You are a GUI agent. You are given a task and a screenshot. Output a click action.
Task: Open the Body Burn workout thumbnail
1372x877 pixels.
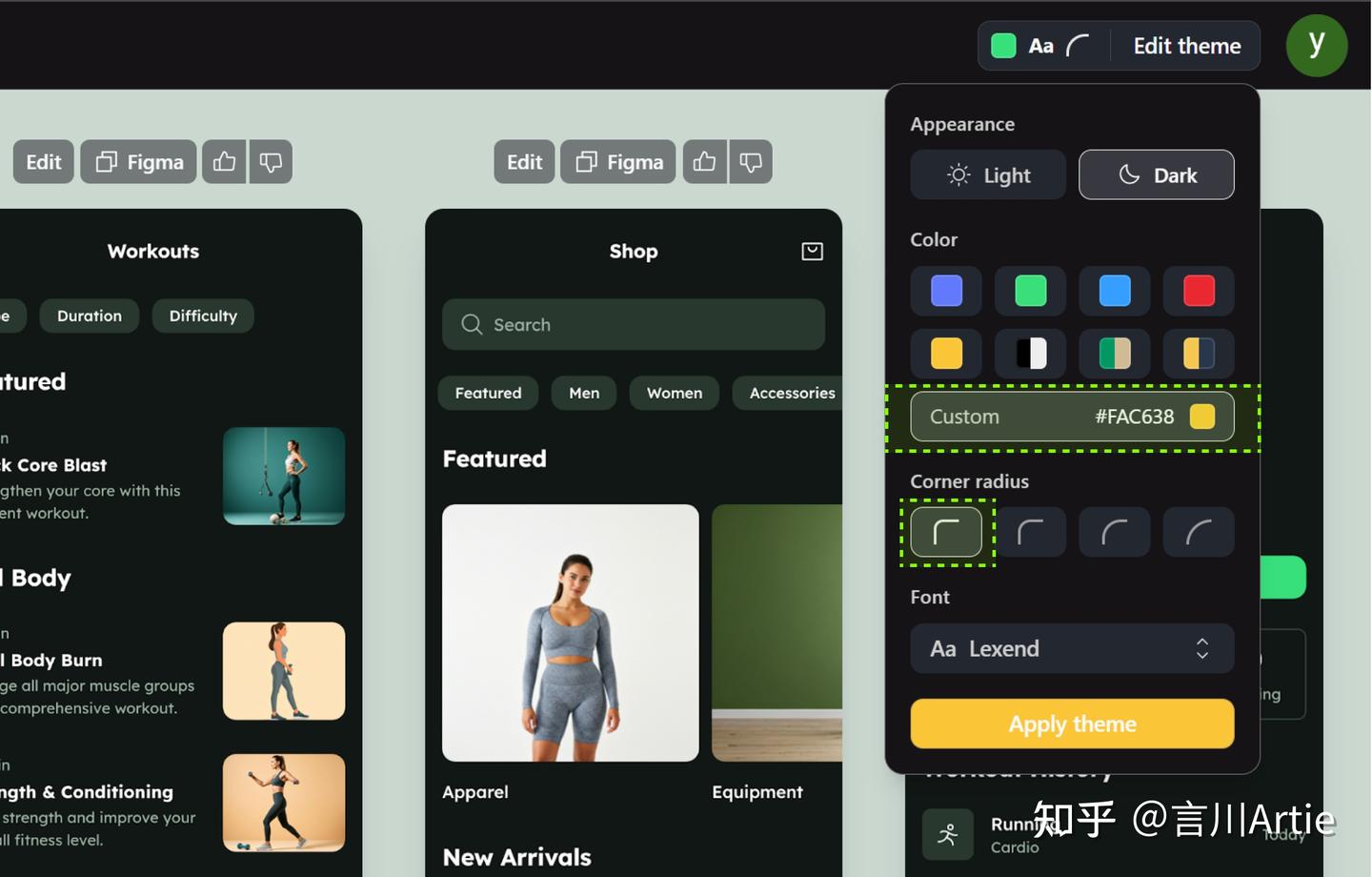pos(284,671)
